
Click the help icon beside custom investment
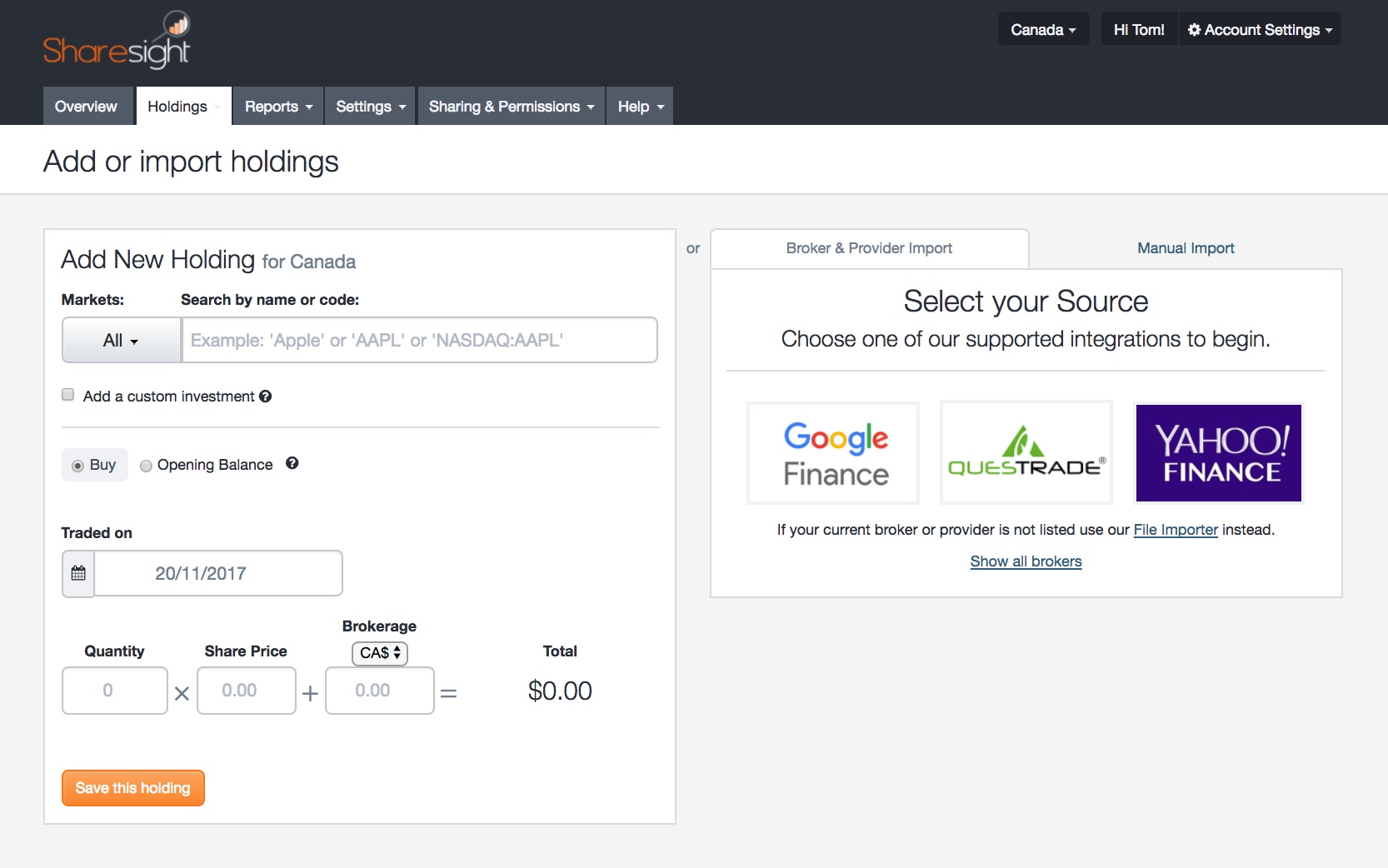pyautogui.click(x=265, y=396)
